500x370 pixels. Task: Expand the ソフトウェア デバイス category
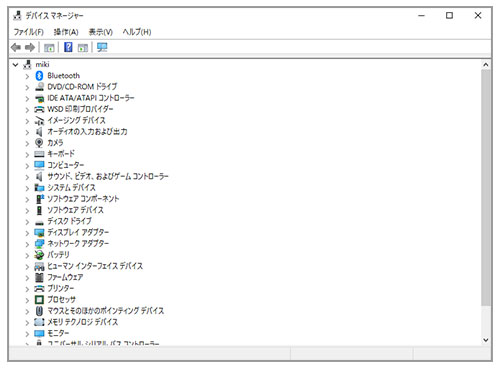coord(27,211)
